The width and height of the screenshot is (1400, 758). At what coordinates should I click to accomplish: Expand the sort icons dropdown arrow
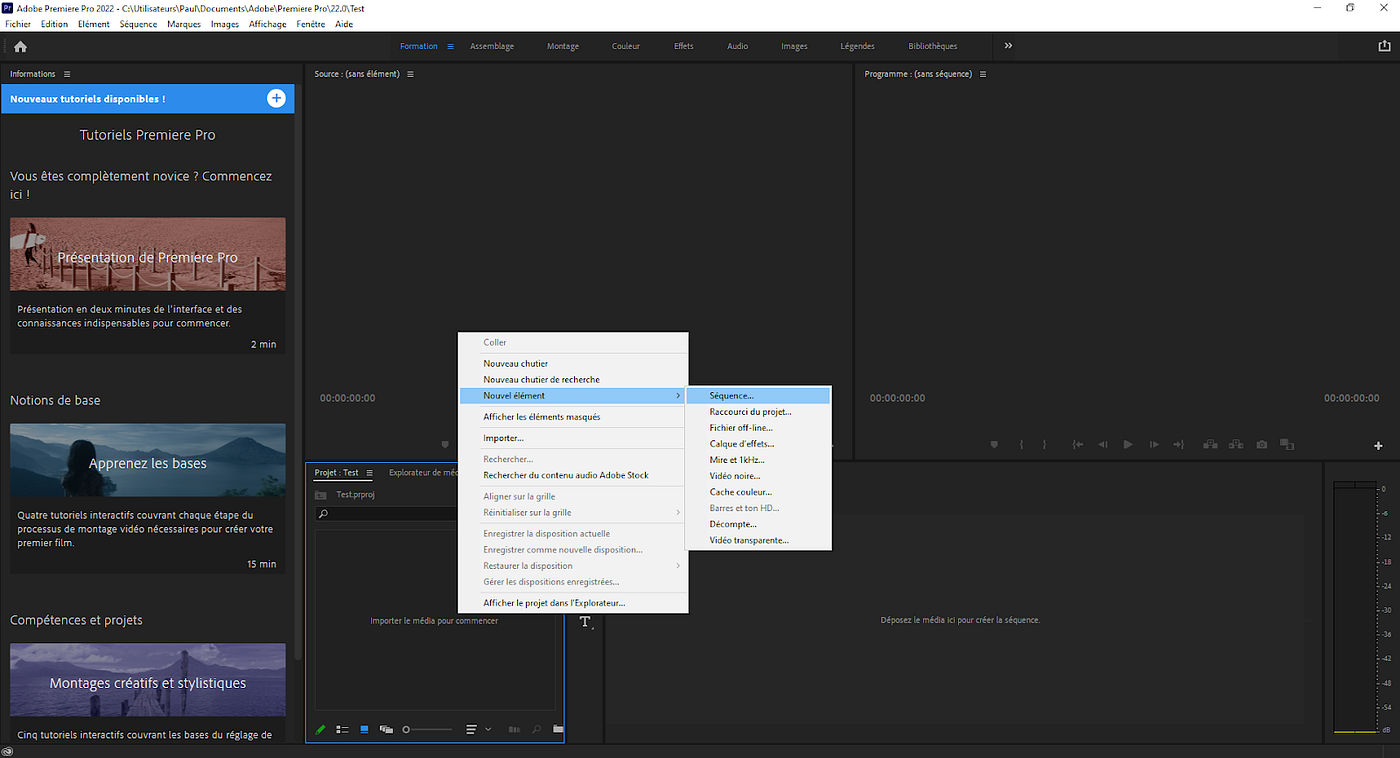488,730
